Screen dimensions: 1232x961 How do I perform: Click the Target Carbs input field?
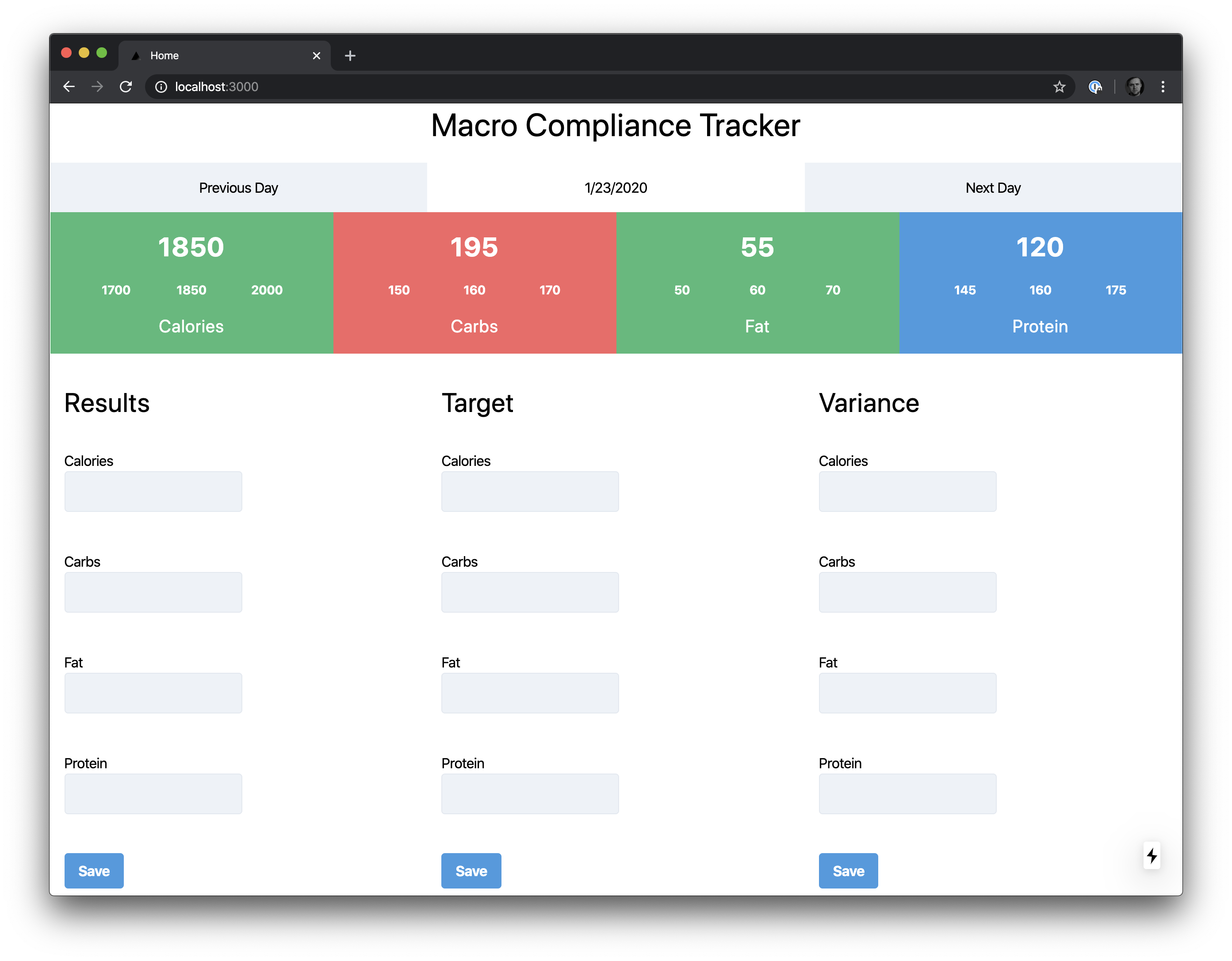[530, 592]
